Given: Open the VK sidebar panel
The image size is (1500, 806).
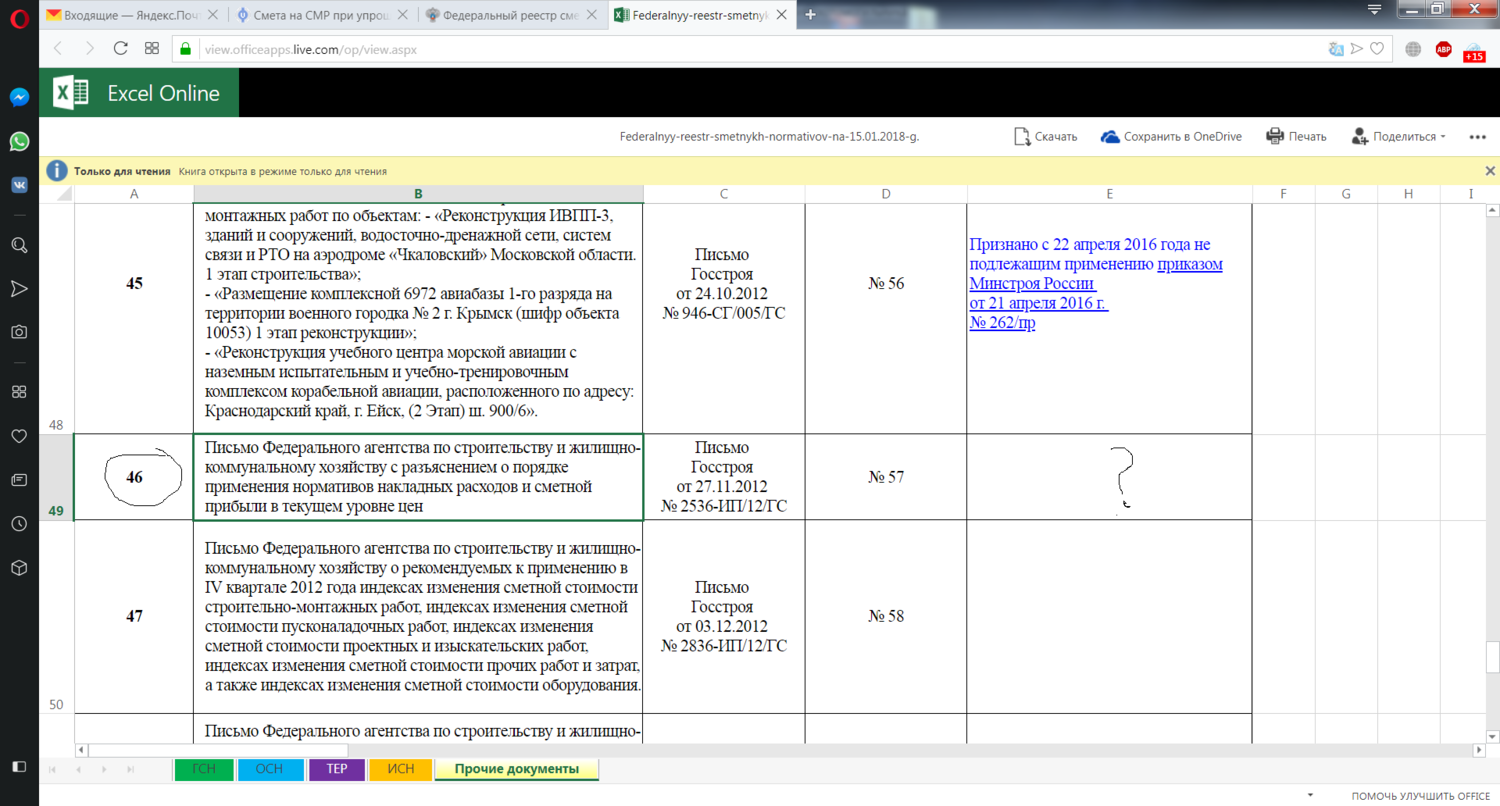Looking at the screenshot, I should tap(19, 185).
